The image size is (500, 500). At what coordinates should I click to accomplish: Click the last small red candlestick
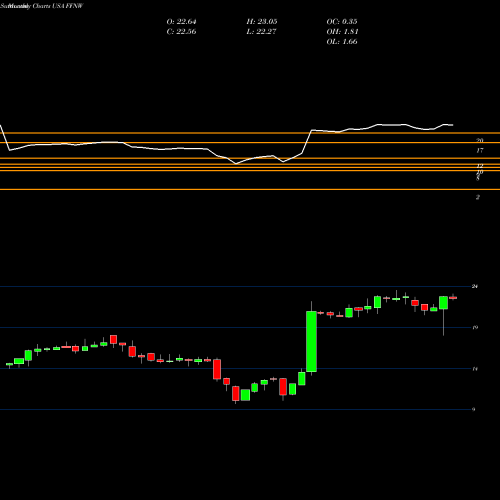[x=453, y=298]
